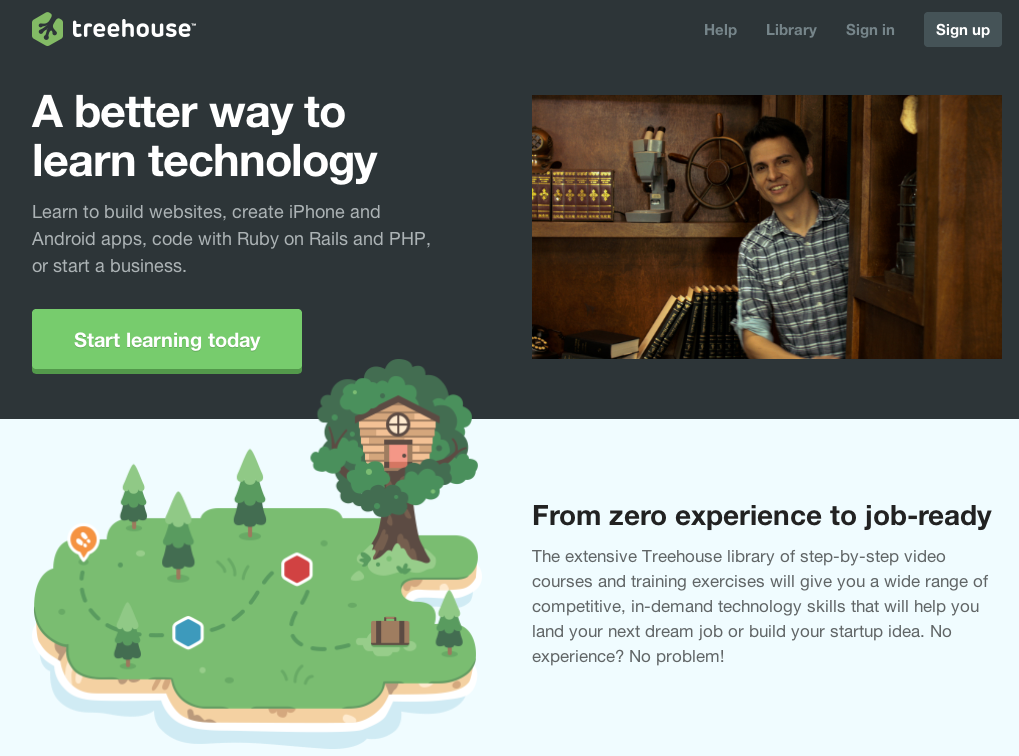Click the Start learning today button
The image size is (1019, 756).
coord(167,341)
